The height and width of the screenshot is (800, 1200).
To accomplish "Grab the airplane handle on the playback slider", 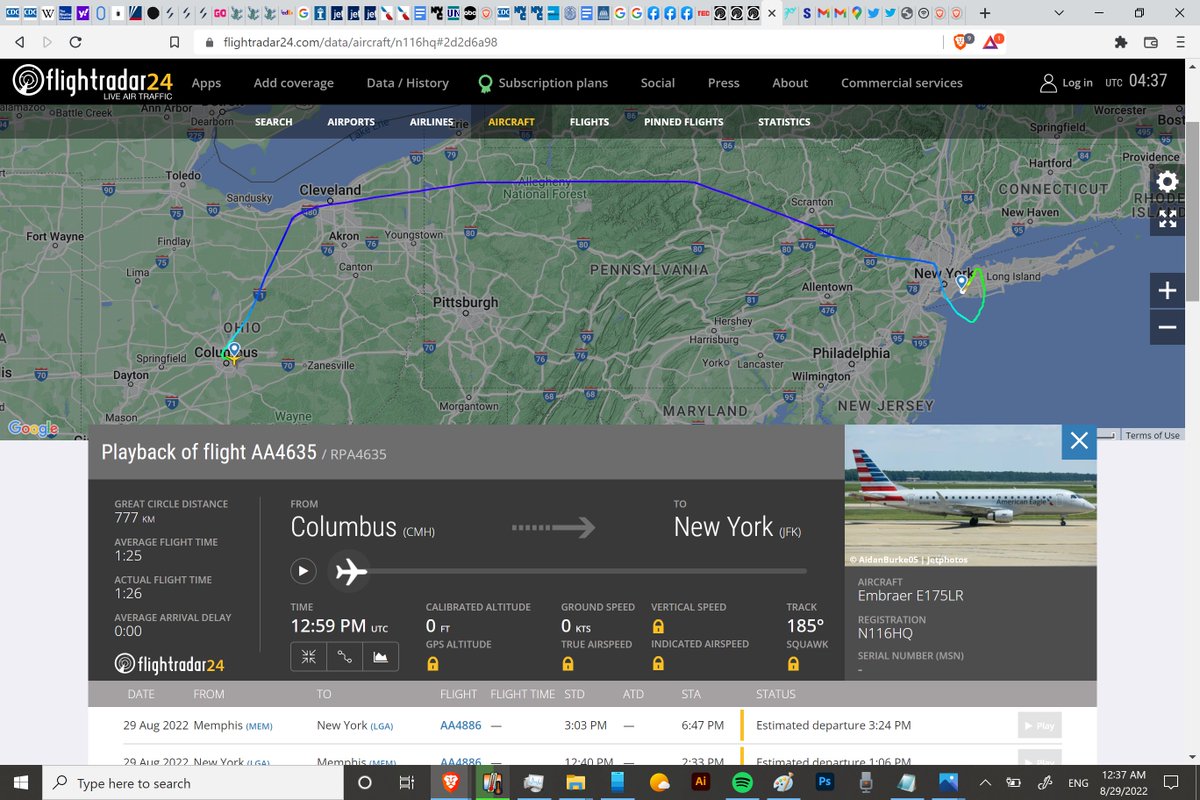I will pyautogui.click(x=352, y=571).
